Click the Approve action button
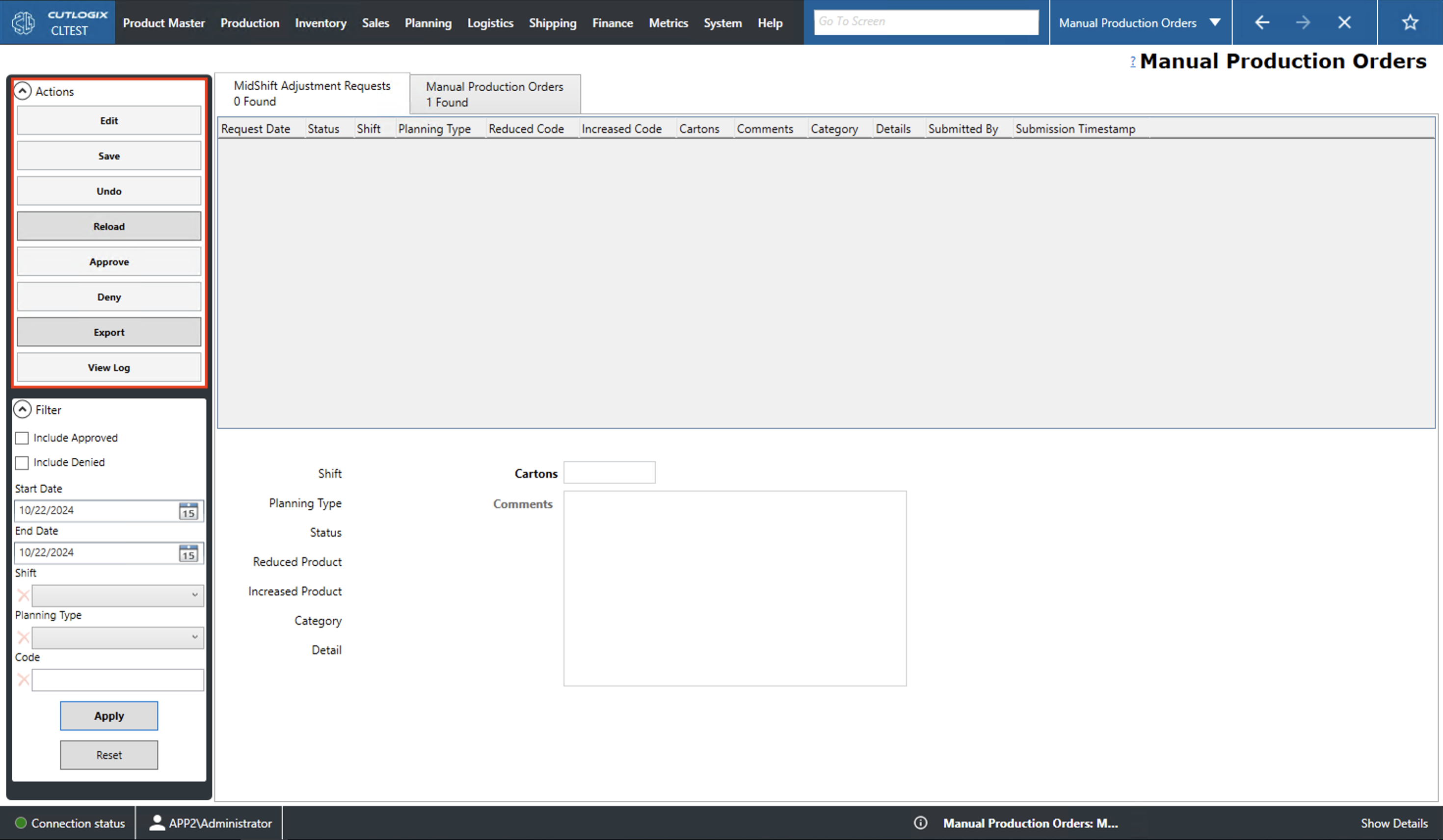The image size is (1443, 840). click(109, 262)
